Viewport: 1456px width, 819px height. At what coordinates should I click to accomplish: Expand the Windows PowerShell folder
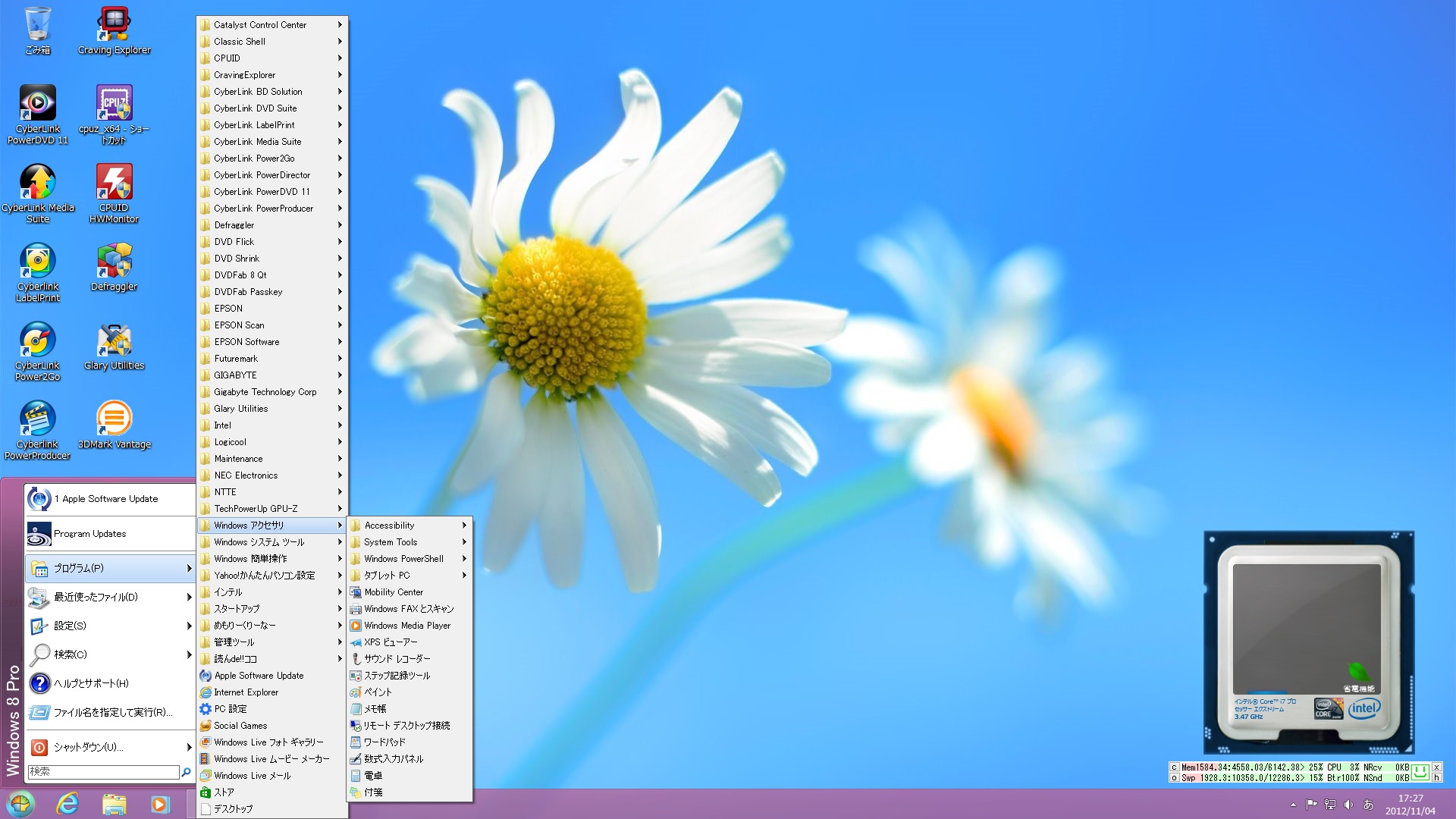click(x=409, y=559)
